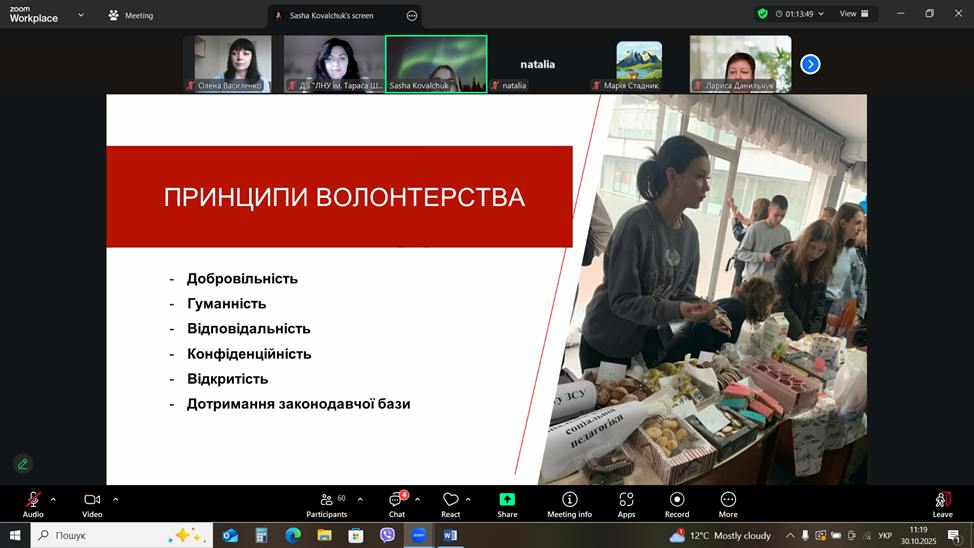Open the Apps panel
The height and width of the screenshot is (548, 974).
[626, 504]
